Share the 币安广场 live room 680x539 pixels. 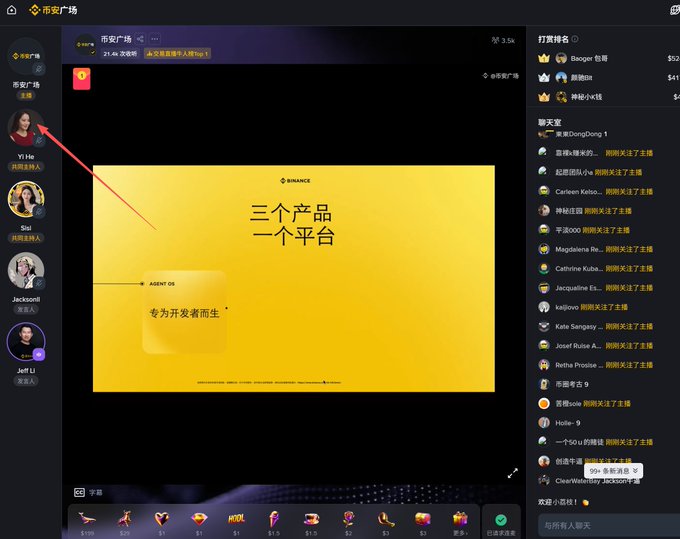140,39
